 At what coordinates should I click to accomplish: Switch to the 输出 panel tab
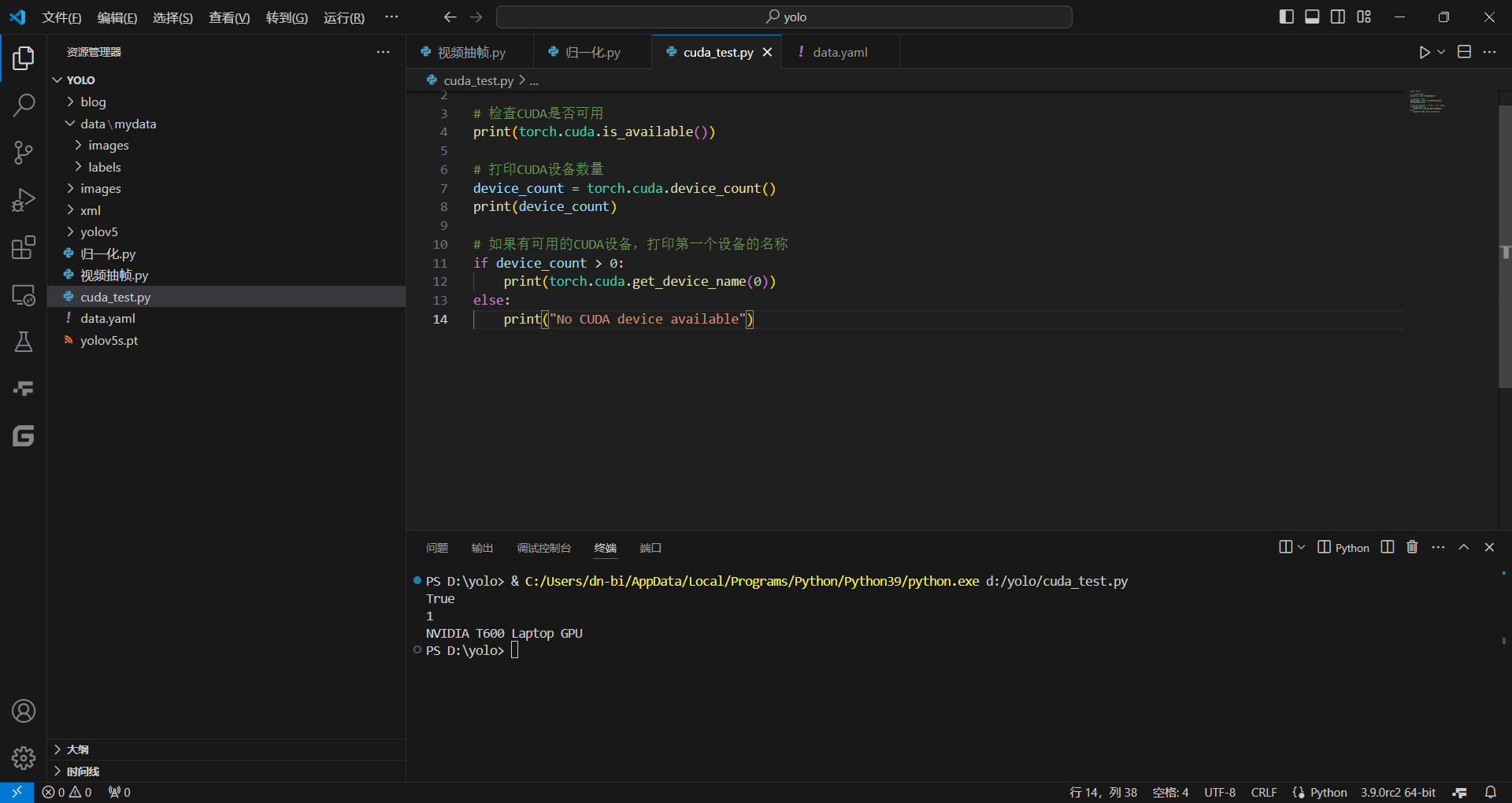[x=482, y=548]
